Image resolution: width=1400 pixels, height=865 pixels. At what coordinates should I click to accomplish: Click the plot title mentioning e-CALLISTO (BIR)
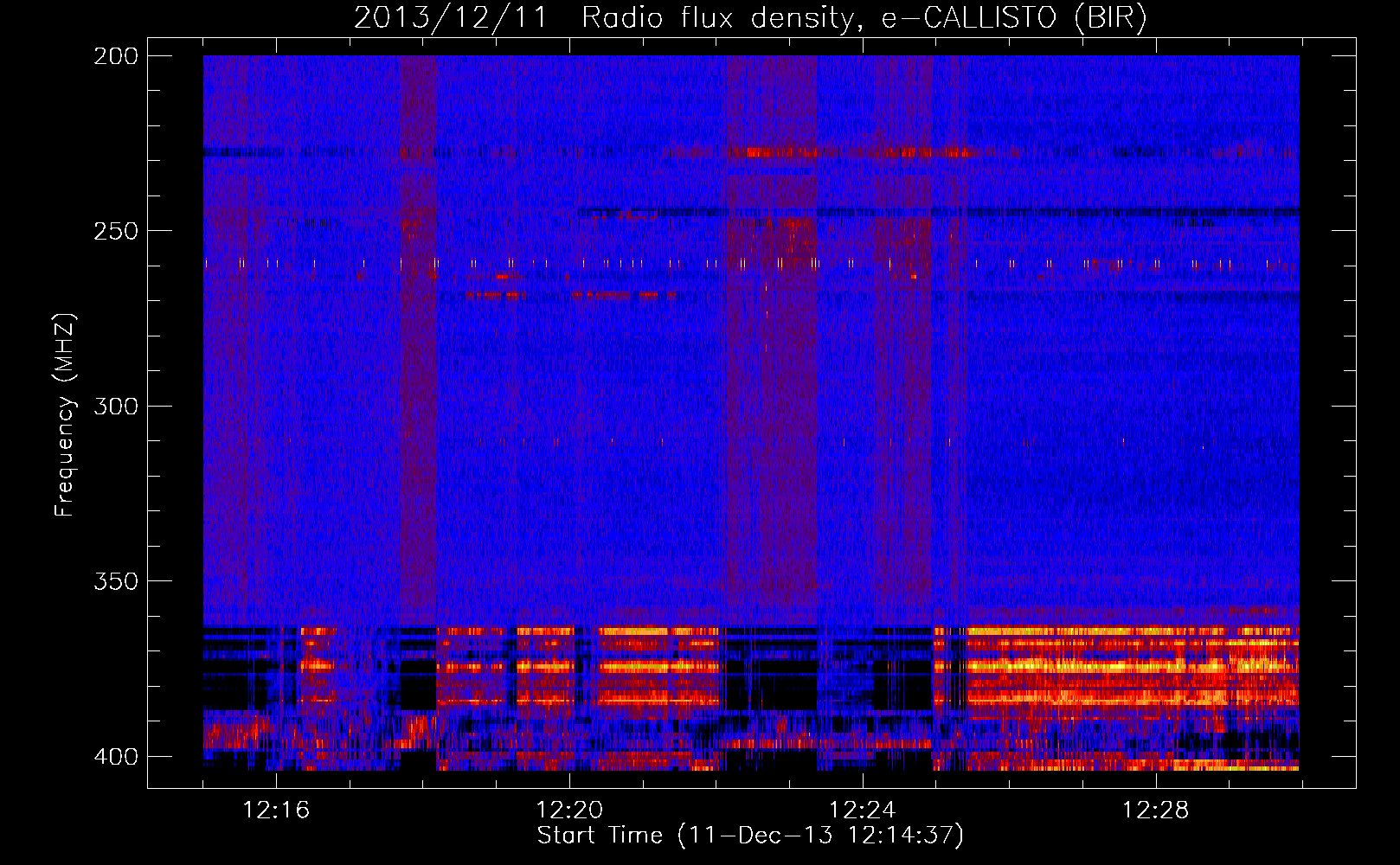[750, 18]
